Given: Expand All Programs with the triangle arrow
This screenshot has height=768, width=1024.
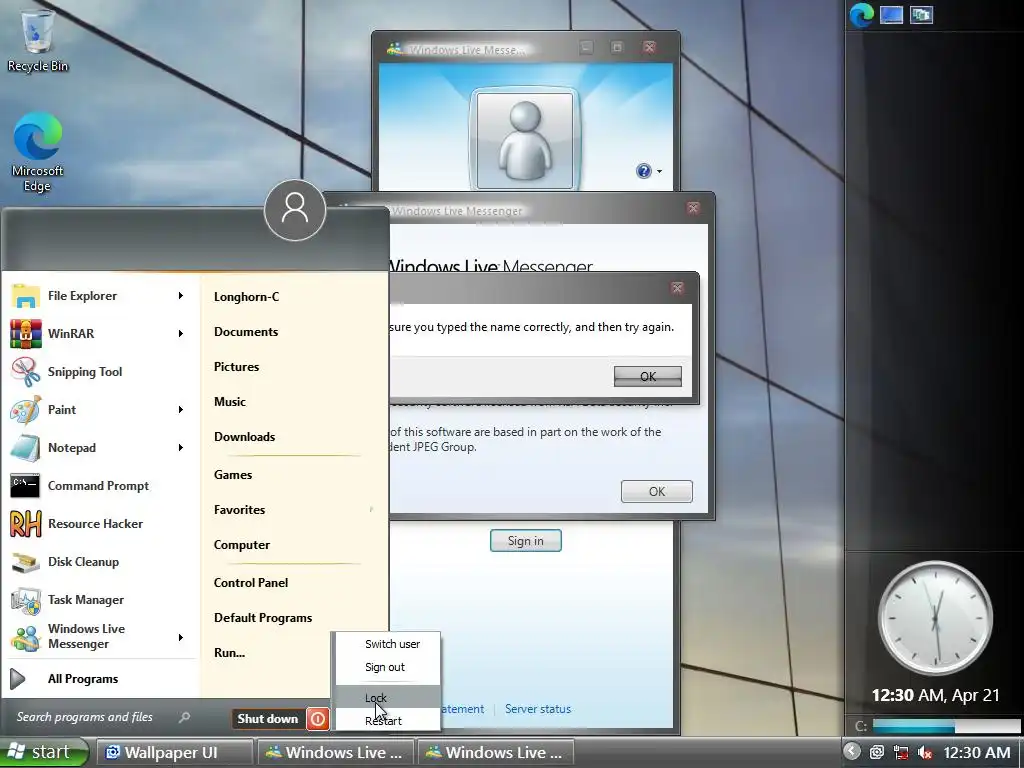Looking at the screenshot, I should click(18, 679).
